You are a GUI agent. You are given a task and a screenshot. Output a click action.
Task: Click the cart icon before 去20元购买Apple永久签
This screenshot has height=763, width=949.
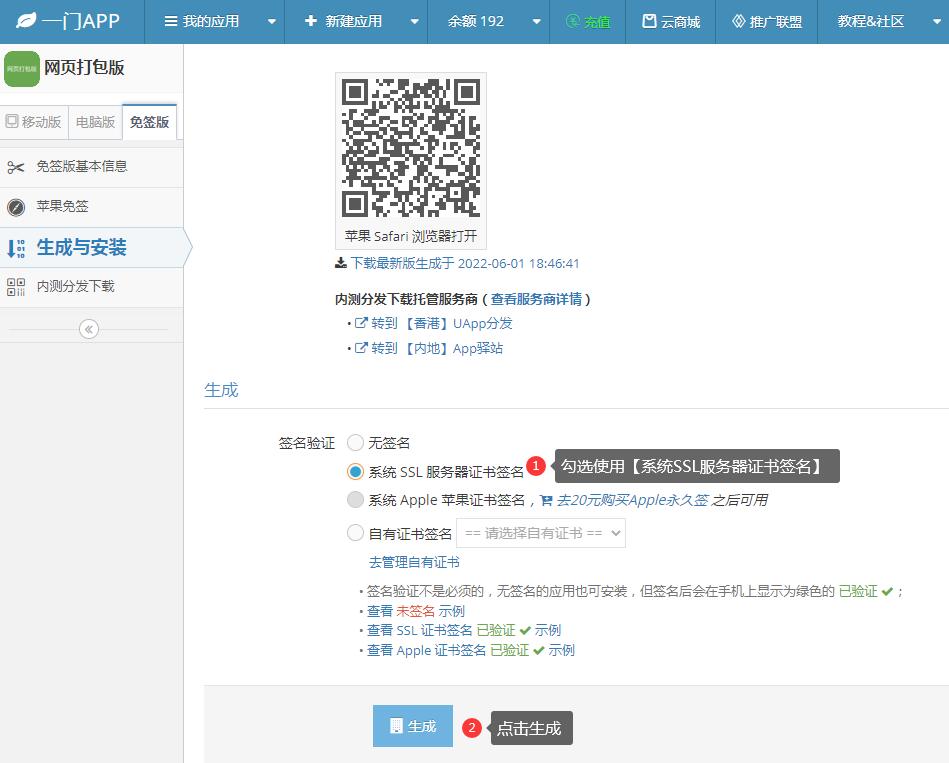(x=546, y=500)
